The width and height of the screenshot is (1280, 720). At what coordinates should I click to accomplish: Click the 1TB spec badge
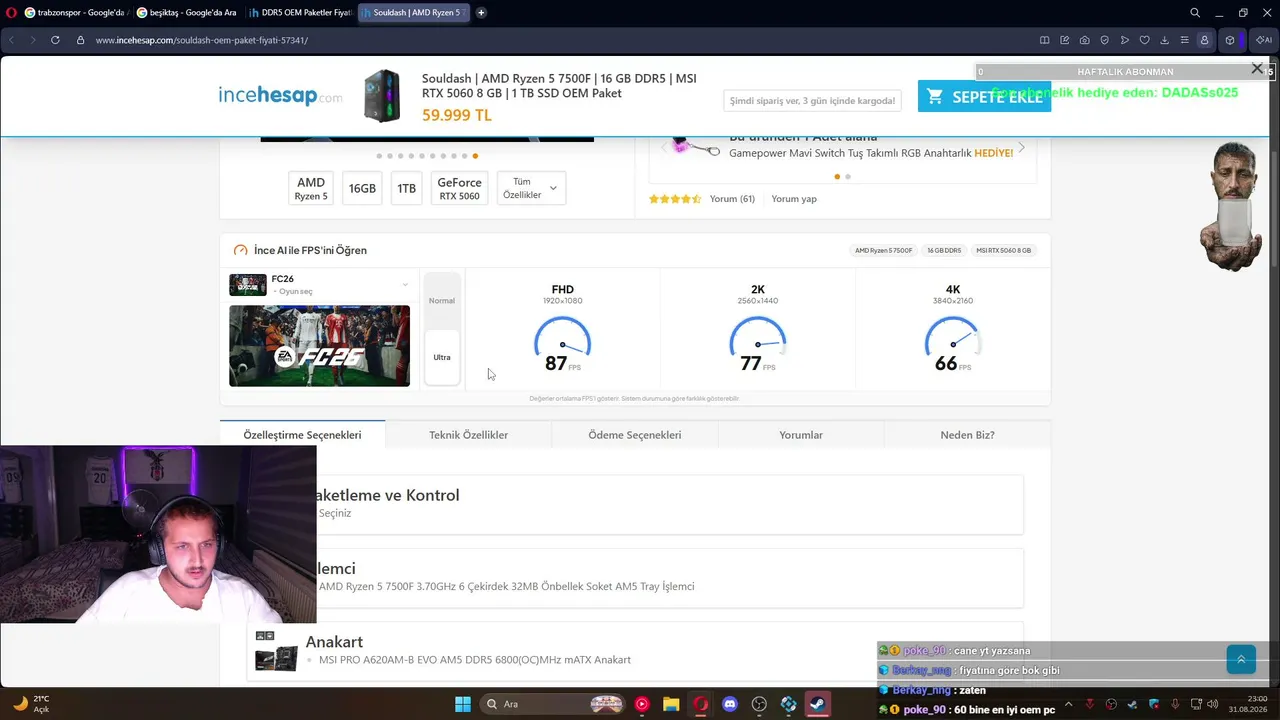(x=406, y=188)
